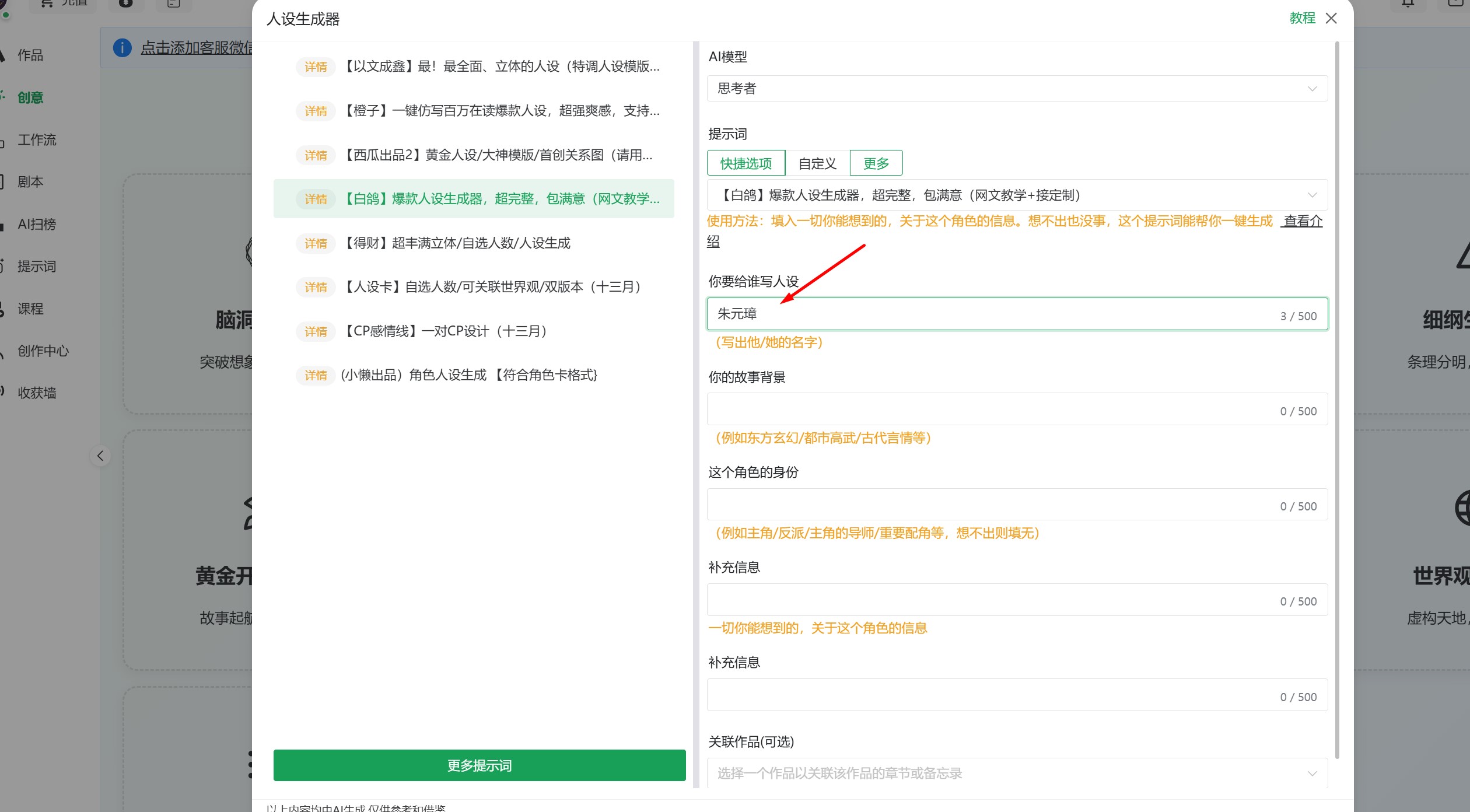Click 详情 badge for 人设卡 prompt
Screen dimensions: 1470x812
(x=316, y=287)
